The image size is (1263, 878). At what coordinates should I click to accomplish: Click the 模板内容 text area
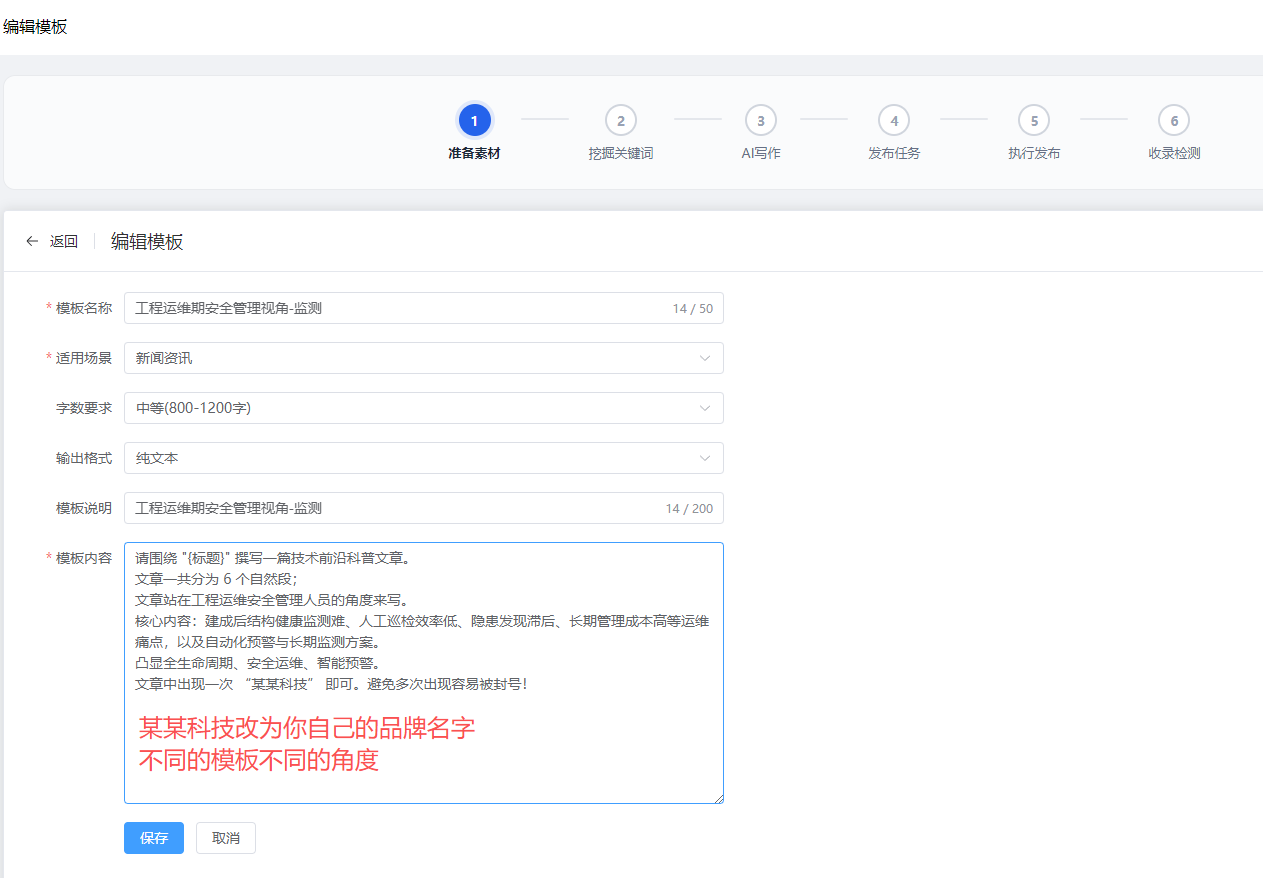pyautogui.click(x=423, y=670)
